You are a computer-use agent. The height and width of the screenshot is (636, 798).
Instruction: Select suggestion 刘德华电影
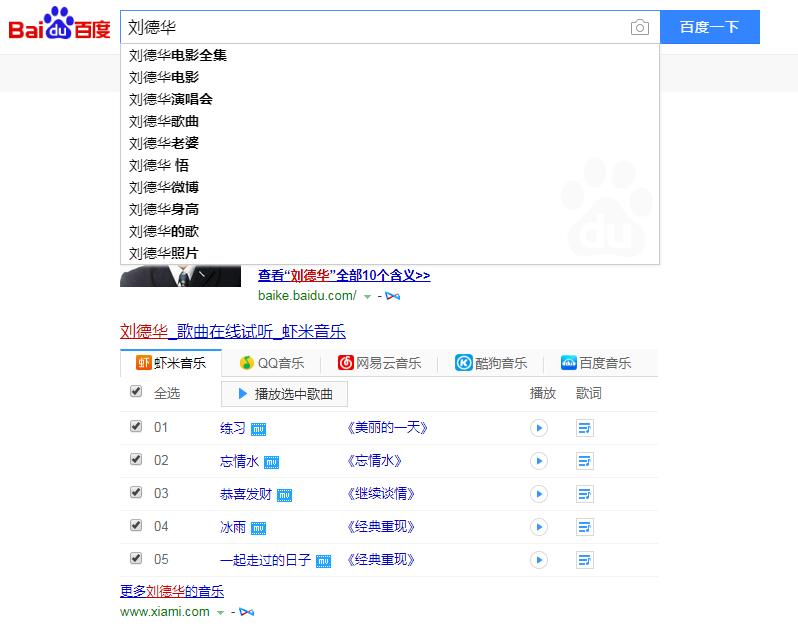pyautogui.click(x=390, y=77)
